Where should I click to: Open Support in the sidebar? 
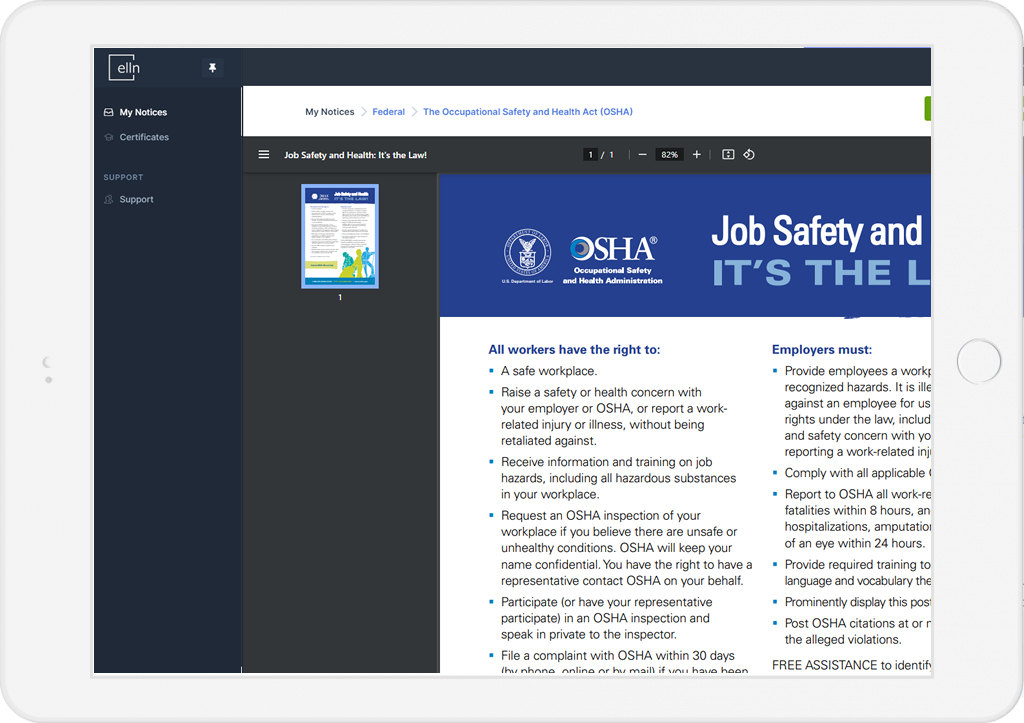136,199
